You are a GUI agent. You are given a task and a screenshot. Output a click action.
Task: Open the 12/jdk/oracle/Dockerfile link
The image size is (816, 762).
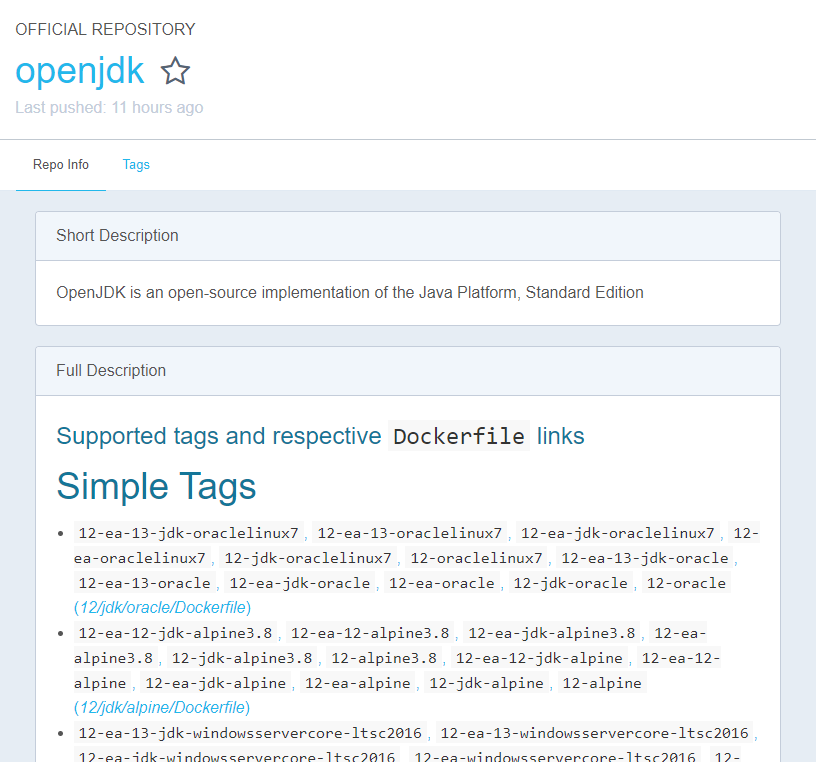[162, 607]
